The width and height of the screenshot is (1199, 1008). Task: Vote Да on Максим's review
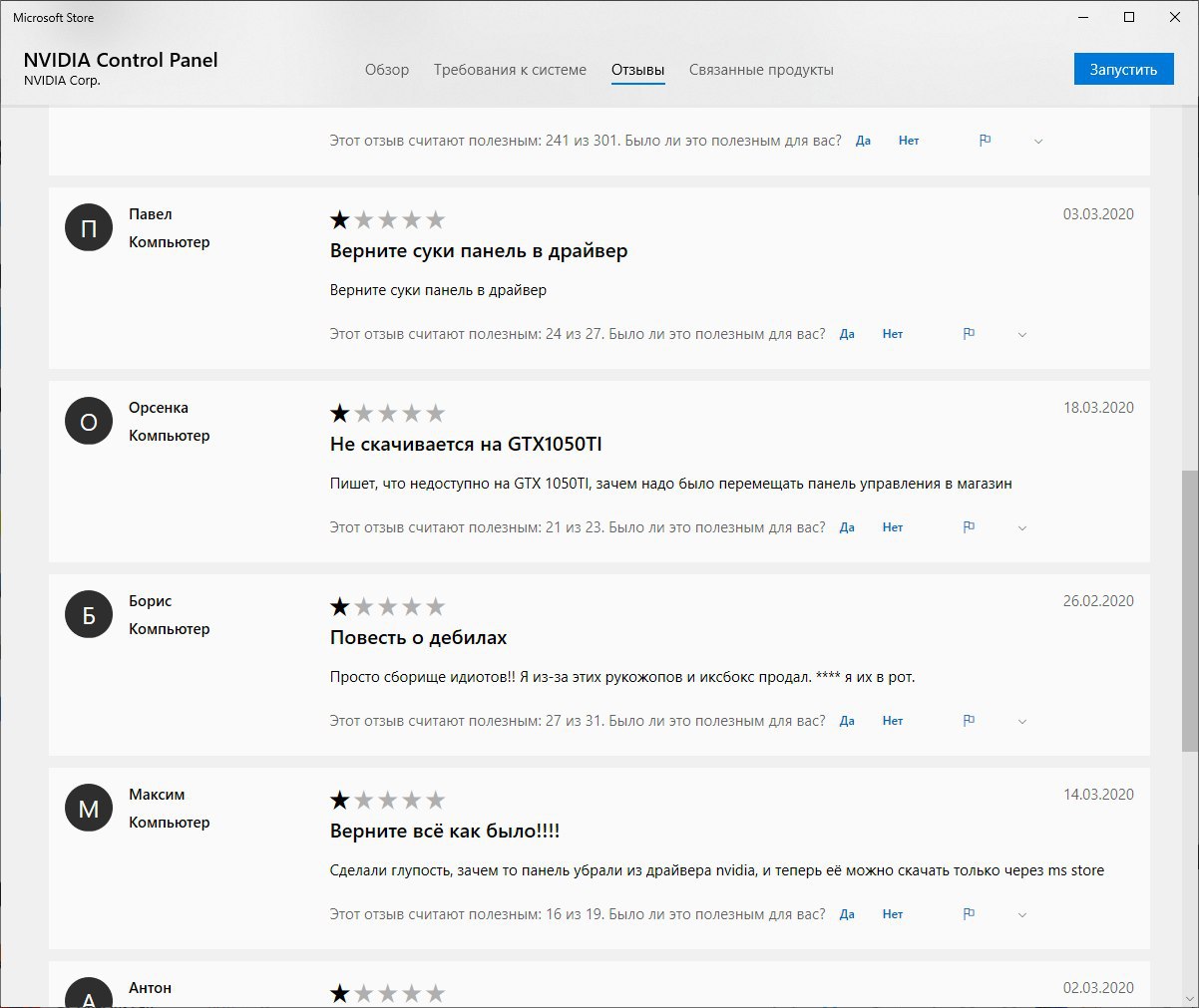(x=847, y=914)
